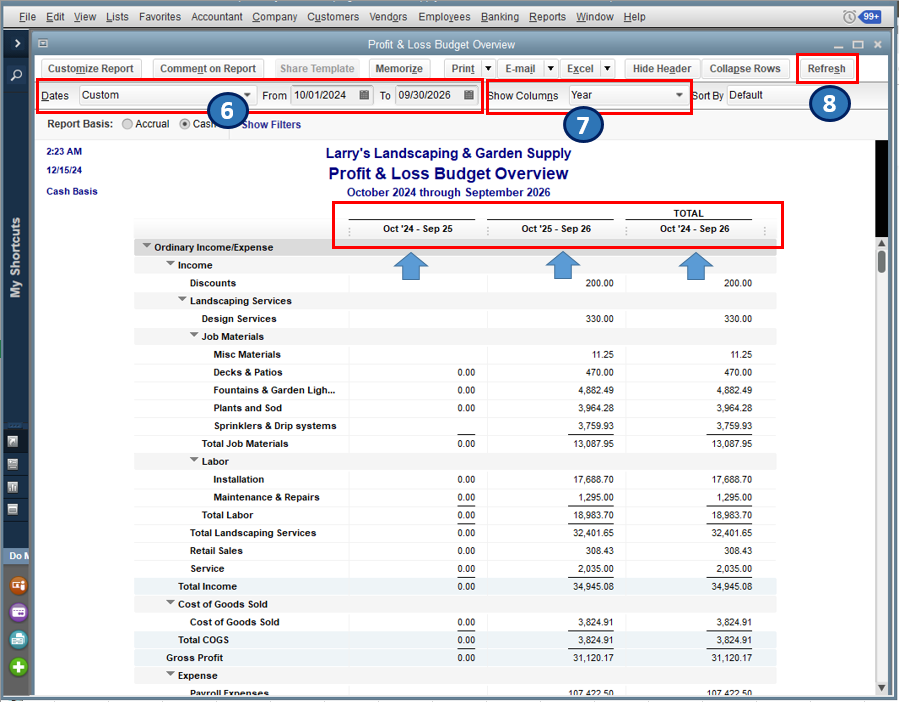This screenshot has height=702, width=899.
Task: Click the teal printer icon in the sidebar
Action: coord(18,639)
